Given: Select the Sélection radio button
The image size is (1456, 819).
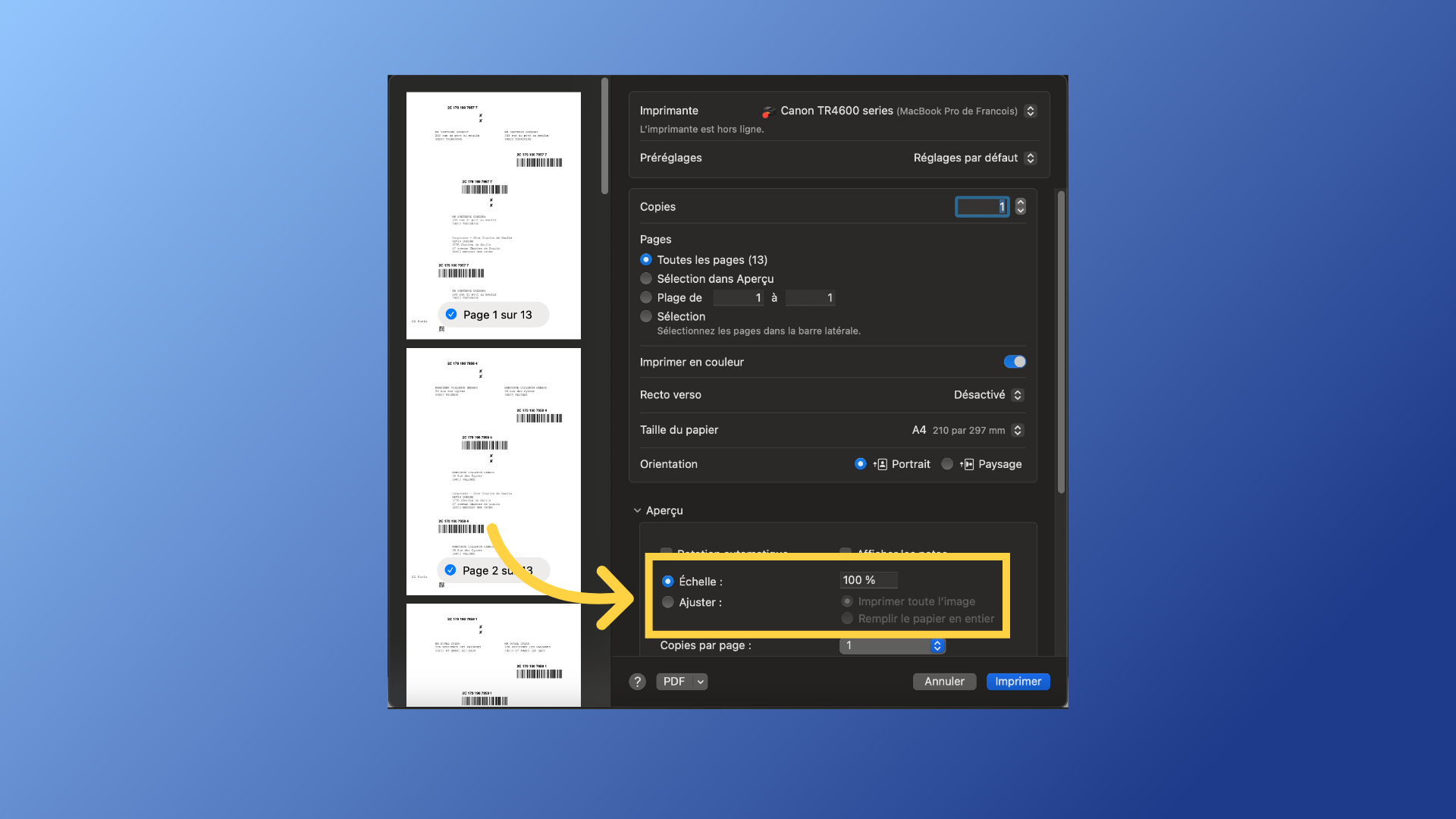Looking at the screenshot, I should click(x=646, y=316).
